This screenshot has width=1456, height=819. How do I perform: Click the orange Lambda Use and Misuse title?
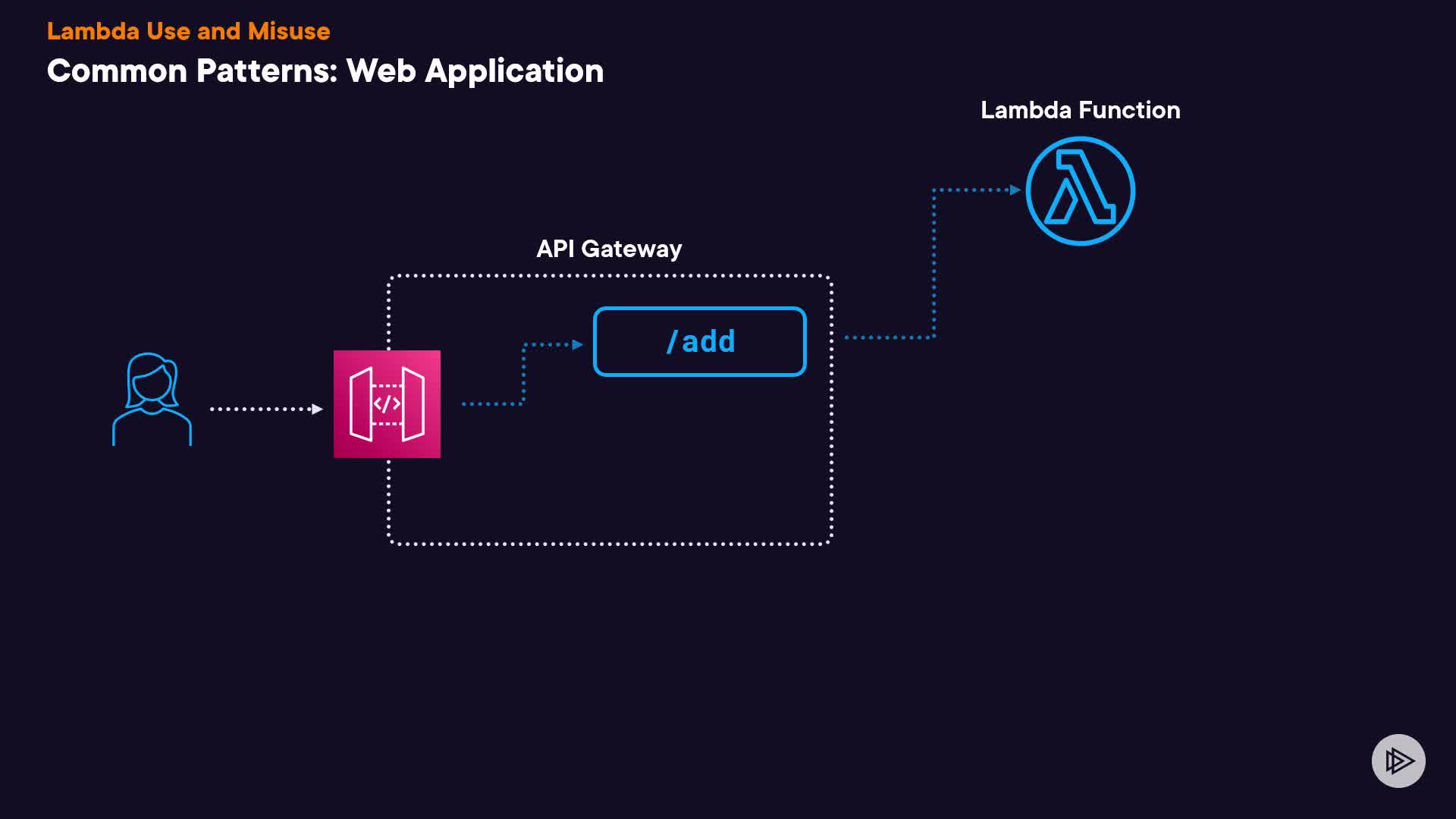pos(188,31)
